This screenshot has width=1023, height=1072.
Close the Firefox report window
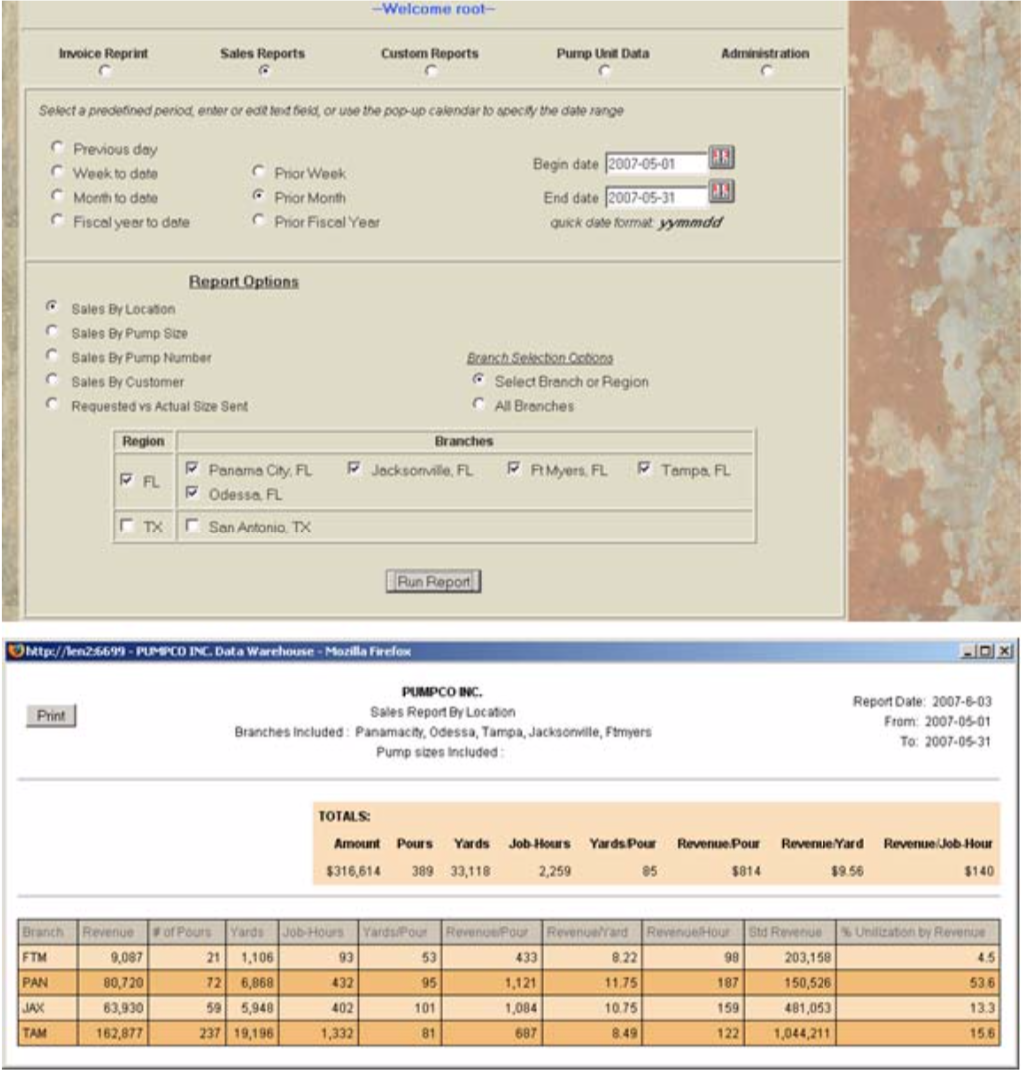click(x=1004, y=651)
